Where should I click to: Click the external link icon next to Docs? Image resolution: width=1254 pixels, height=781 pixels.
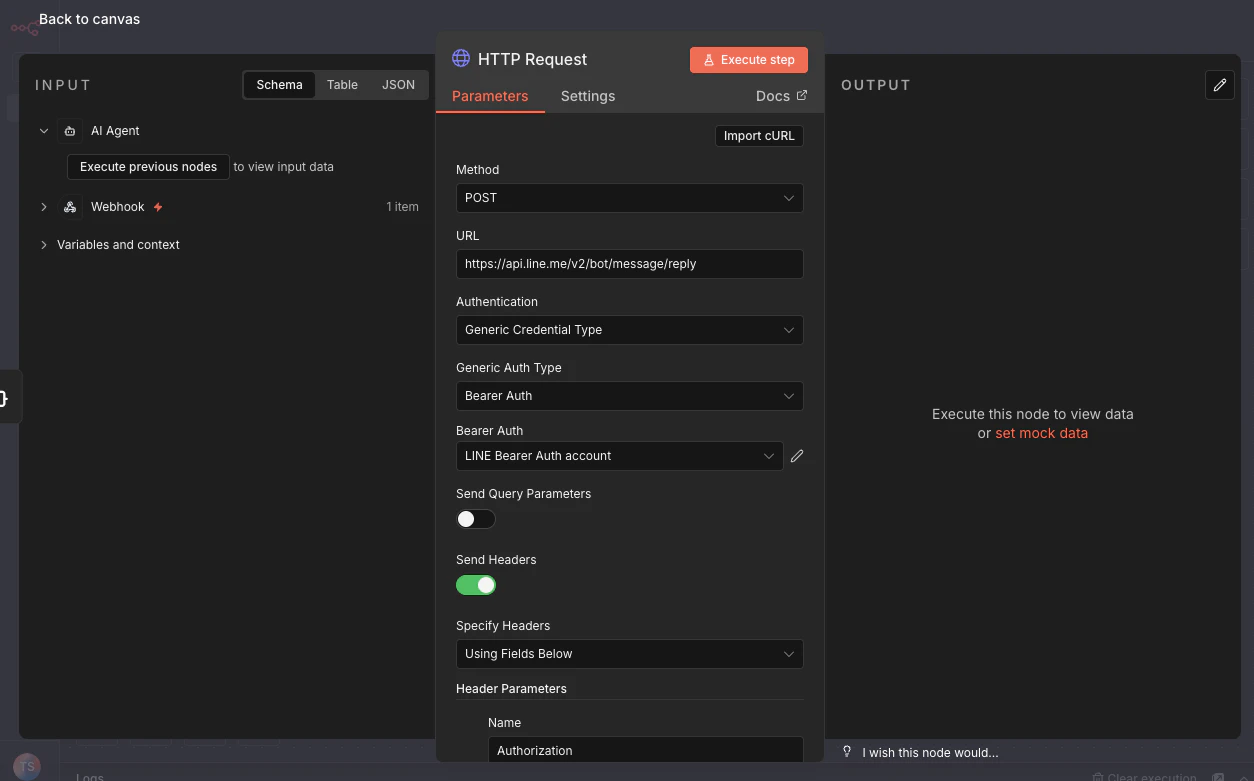[801, 95]
